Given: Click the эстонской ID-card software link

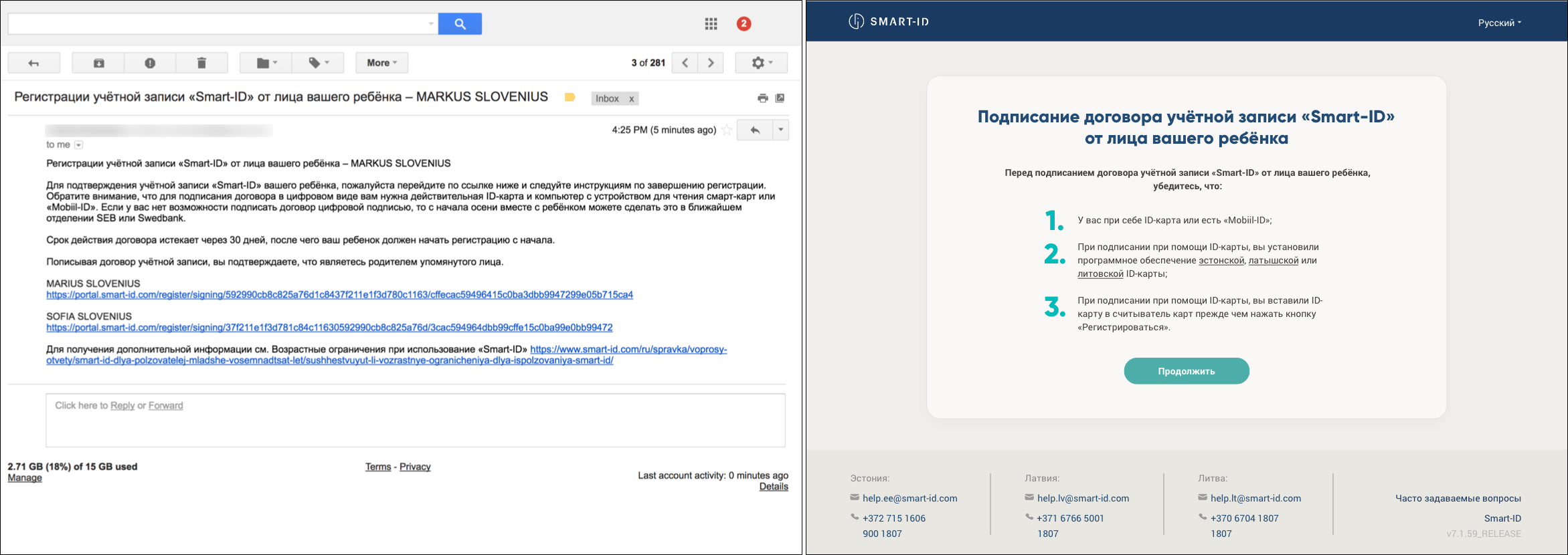Looking at the screenshot, I should [x=1221, y=261].
